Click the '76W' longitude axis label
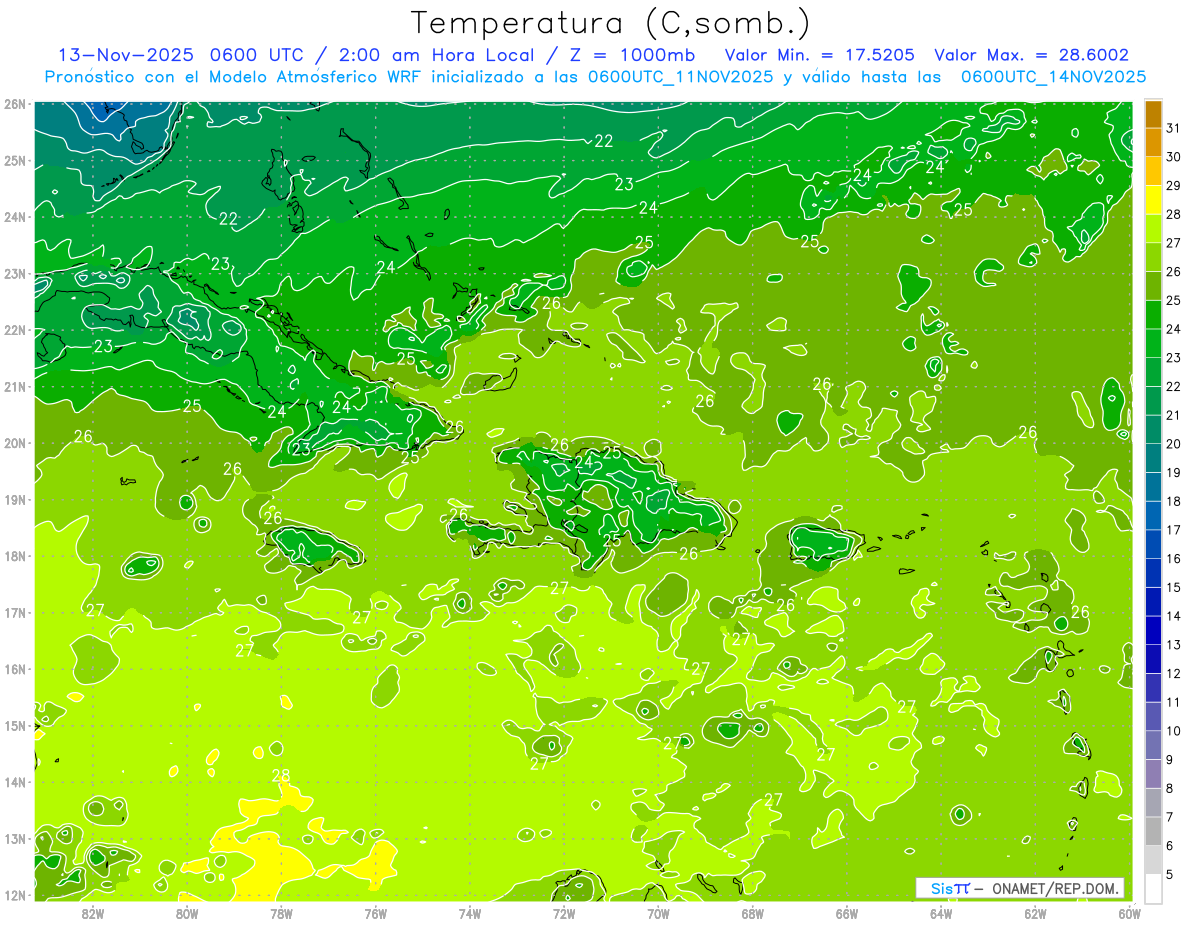 coord(376,913)
